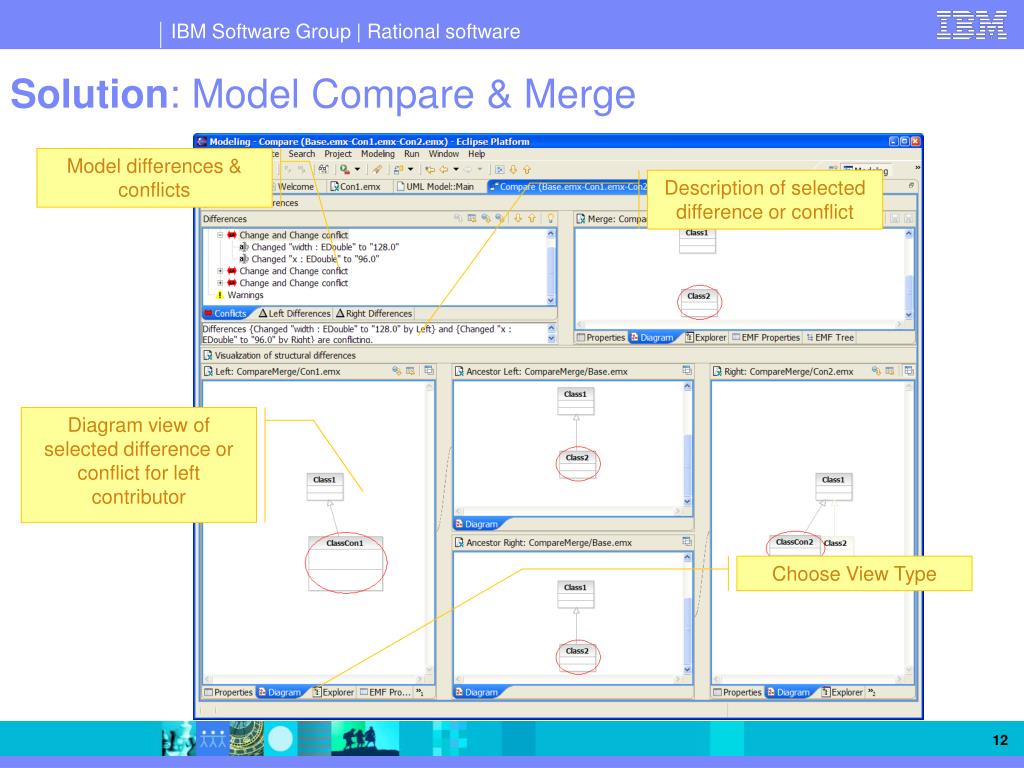Screen dimensions: 1024x768
Task: Select the Left Differences tab
Action: pos(295,313)
